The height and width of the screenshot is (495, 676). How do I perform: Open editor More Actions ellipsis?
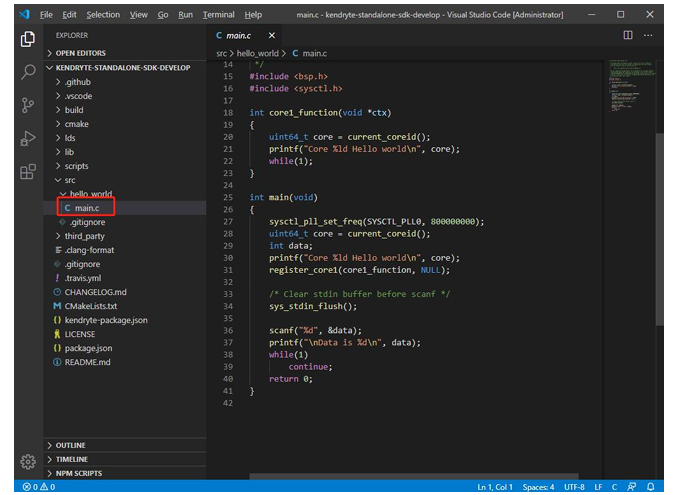click(x=648, y=35)
